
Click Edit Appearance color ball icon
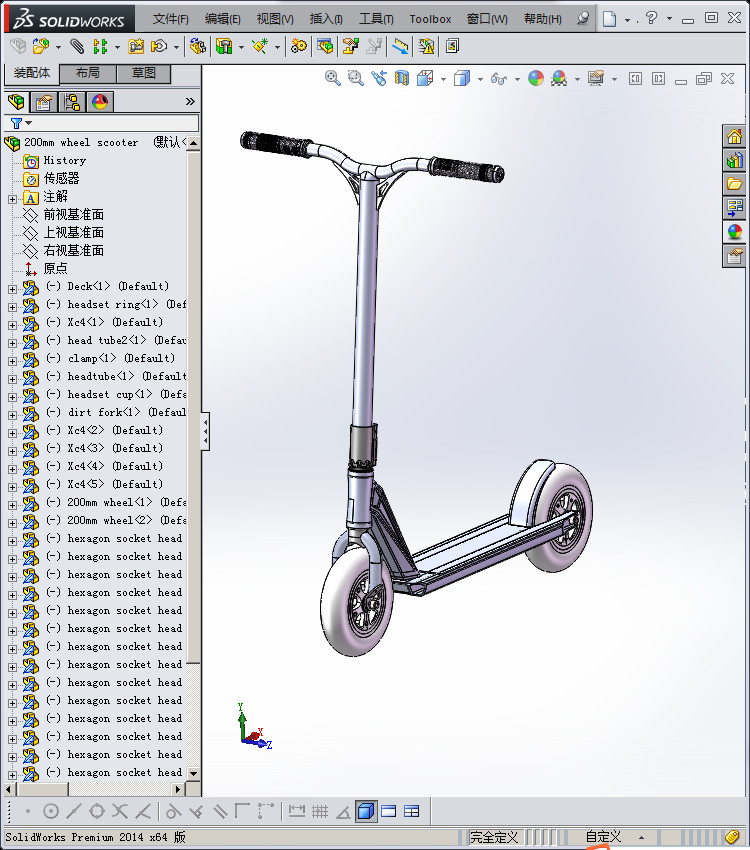(x=536, y=79)
